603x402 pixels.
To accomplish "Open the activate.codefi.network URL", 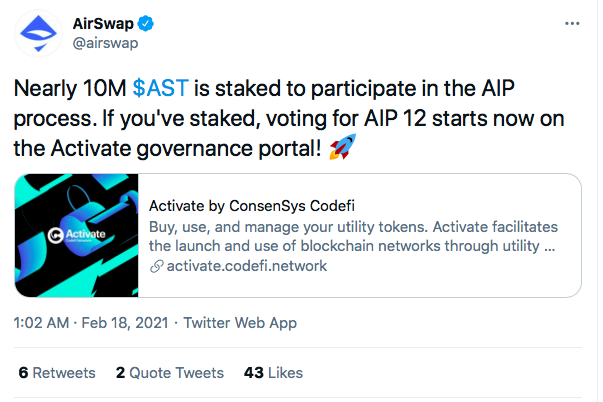I will pyautogui.click(x=247, y=266).
